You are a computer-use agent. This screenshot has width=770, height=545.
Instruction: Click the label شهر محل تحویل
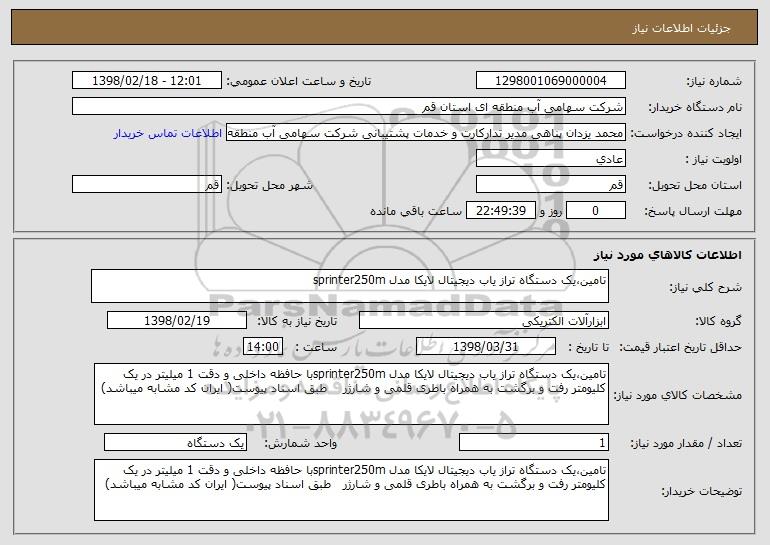[269, 186]
